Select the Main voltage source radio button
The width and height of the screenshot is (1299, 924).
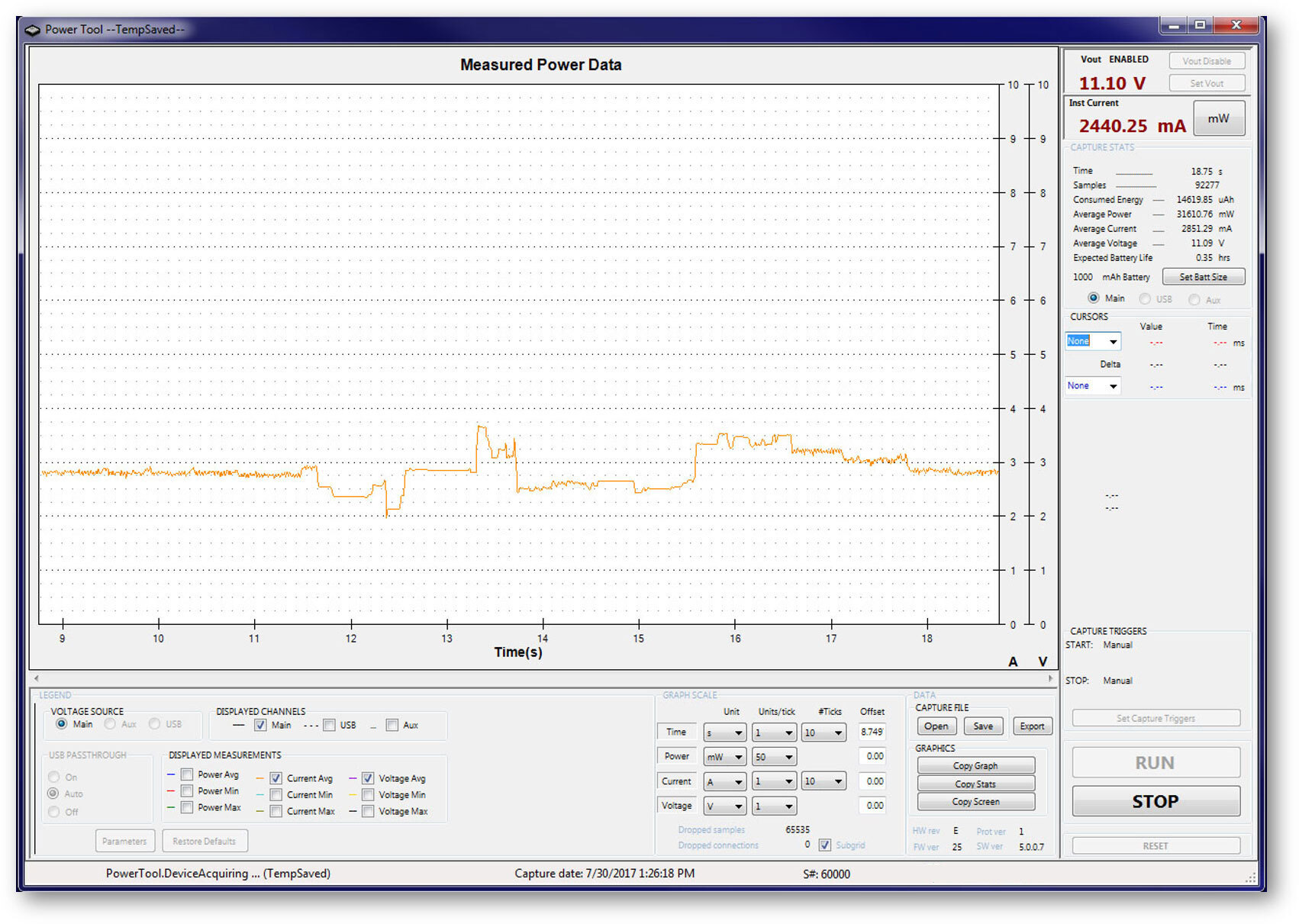(62, 724)
